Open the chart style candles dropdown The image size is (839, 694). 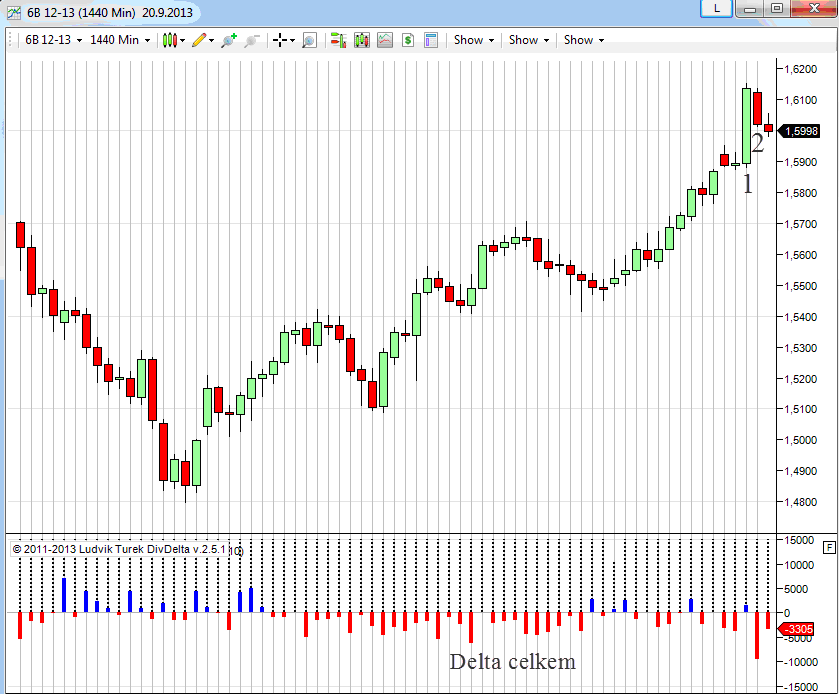pos(174,40)
